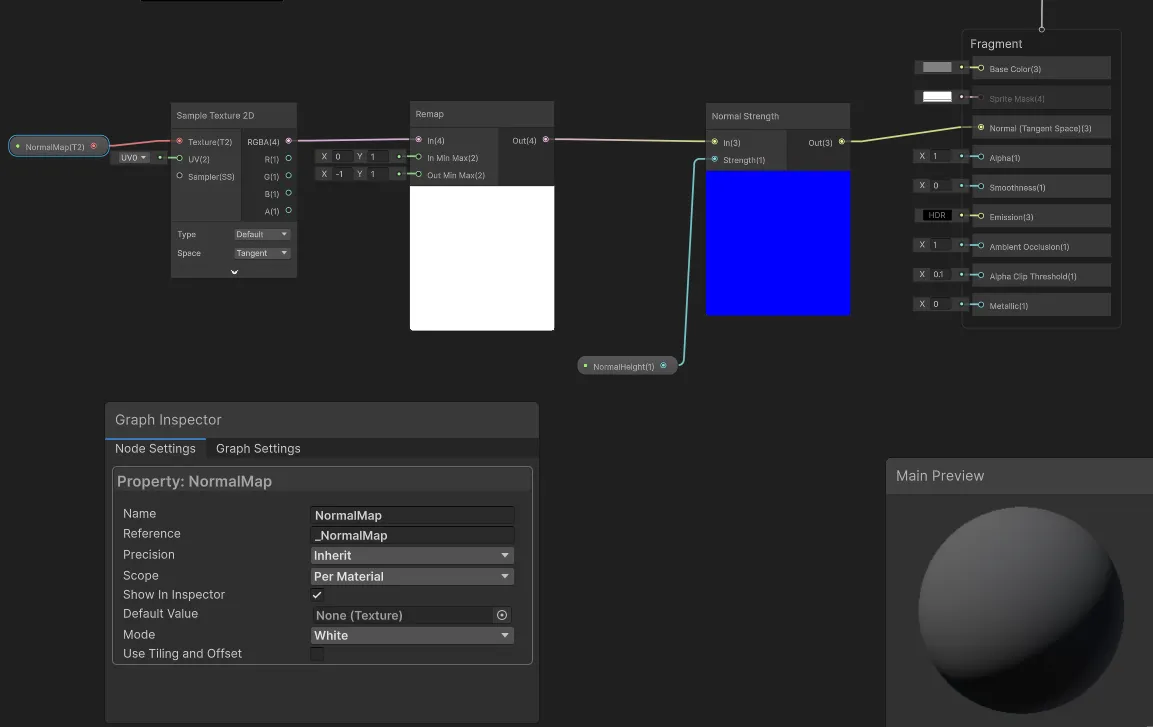Open the Mode dropdown set to White

[x=411, y=635]
